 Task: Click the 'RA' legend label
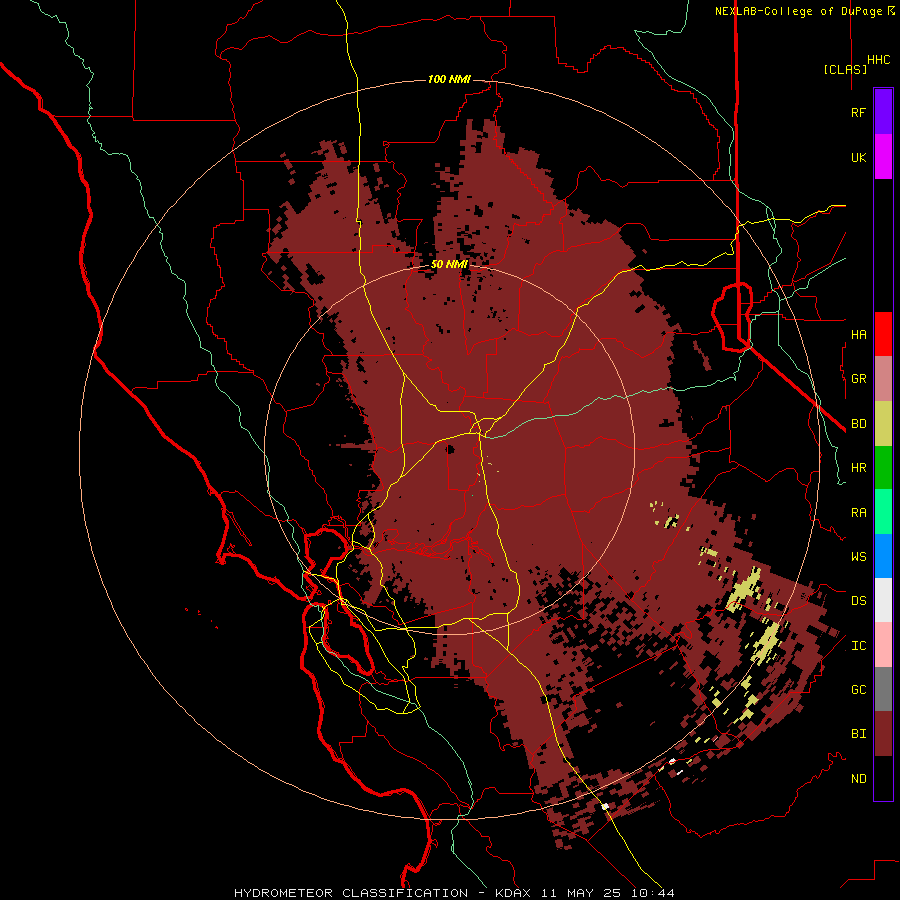point(858,513)
